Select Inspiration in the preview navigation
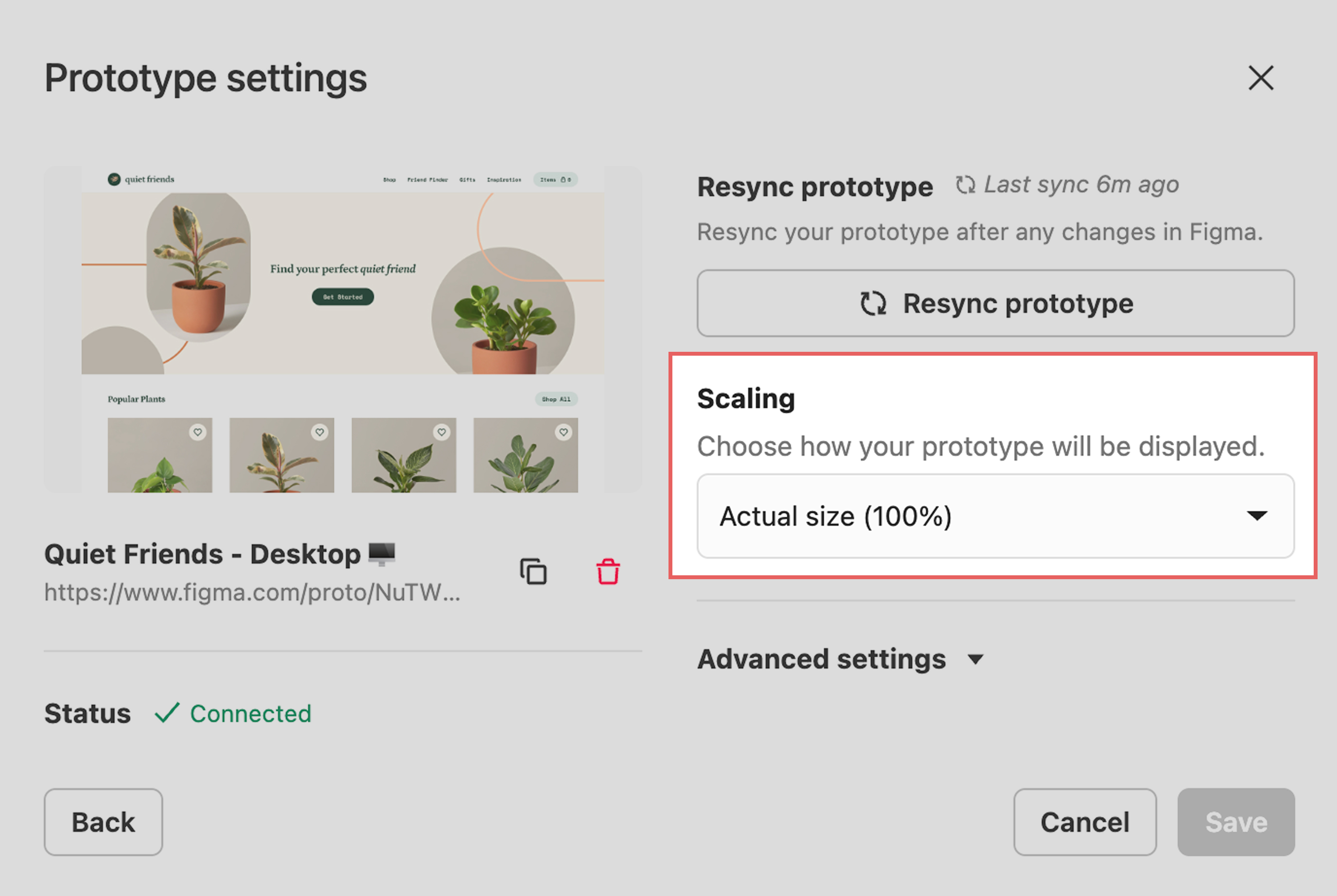The width and height of the screenshot is (1337, 896). [x=503, y=180]
